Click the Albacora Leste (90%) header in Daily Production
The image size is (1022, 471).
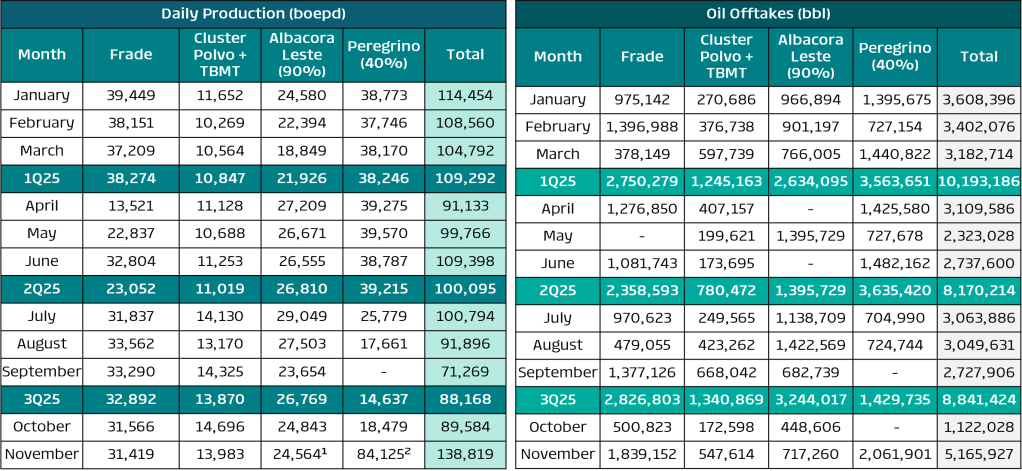click(303, 55)
